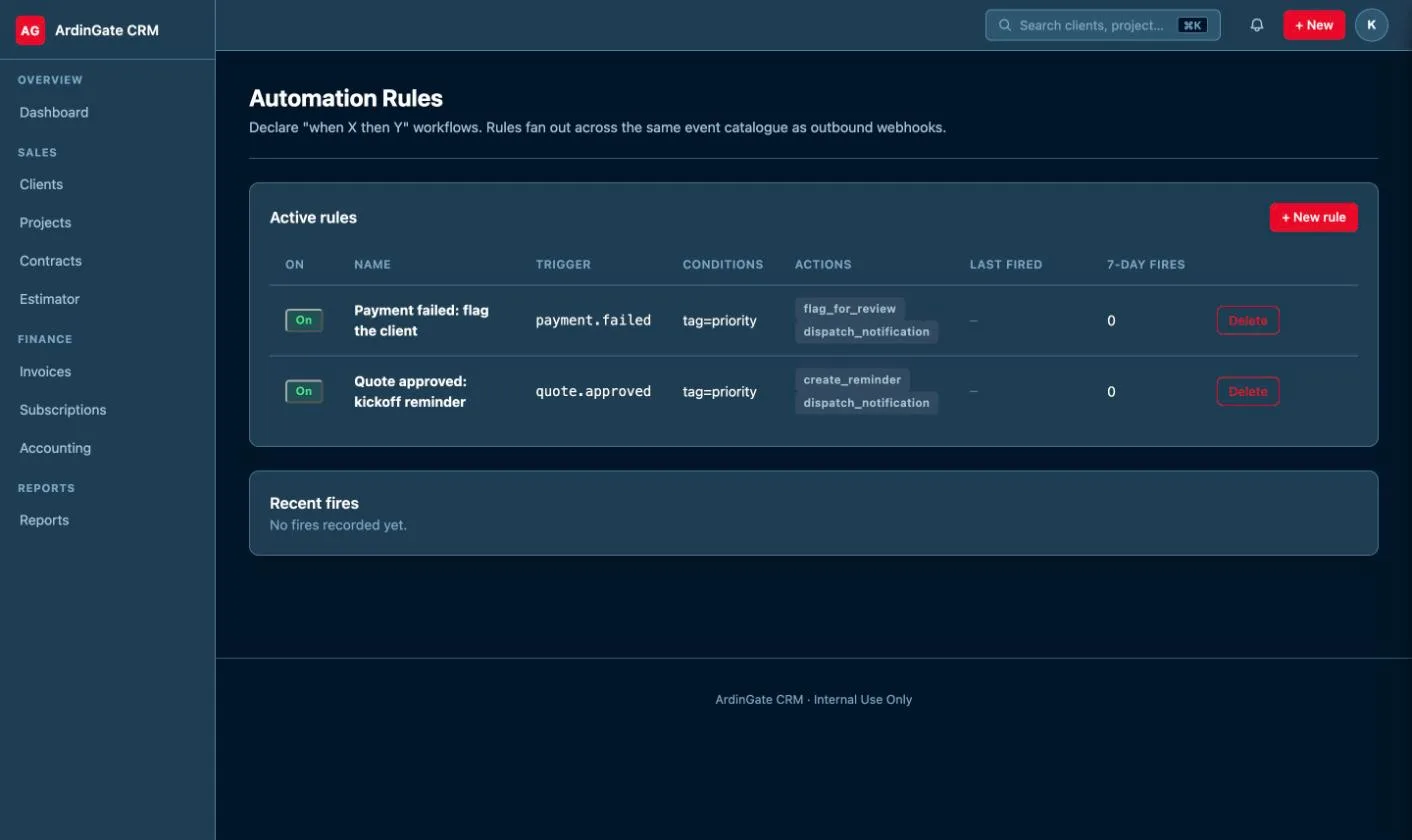Focus the Search clients, projects field
This screenshot has width=1412, height=840.
(x=1102, y=25)
